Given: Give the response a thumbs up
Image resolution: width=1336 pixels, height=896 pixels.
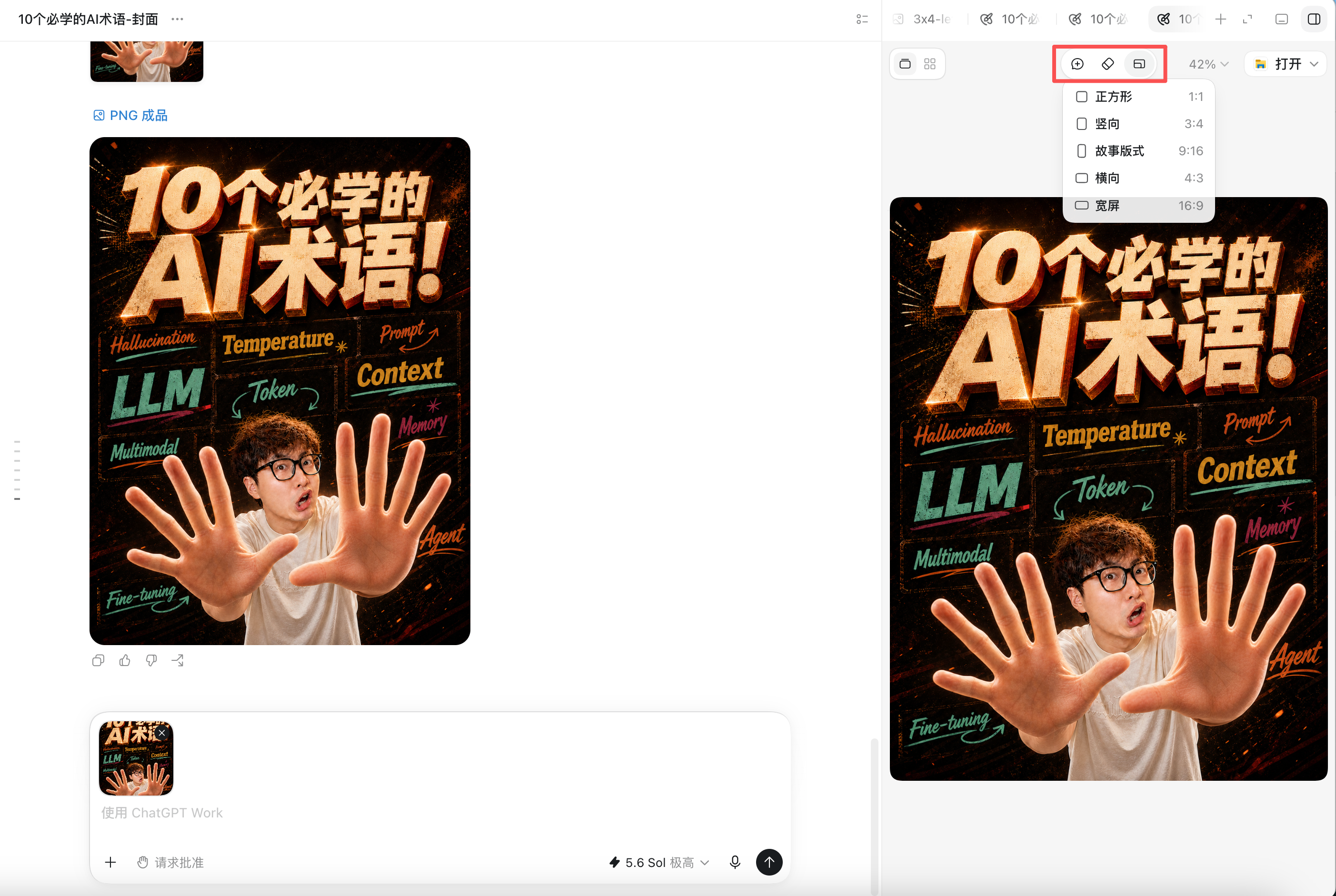Looking at the screenshot, I should (x=125, y=660).
